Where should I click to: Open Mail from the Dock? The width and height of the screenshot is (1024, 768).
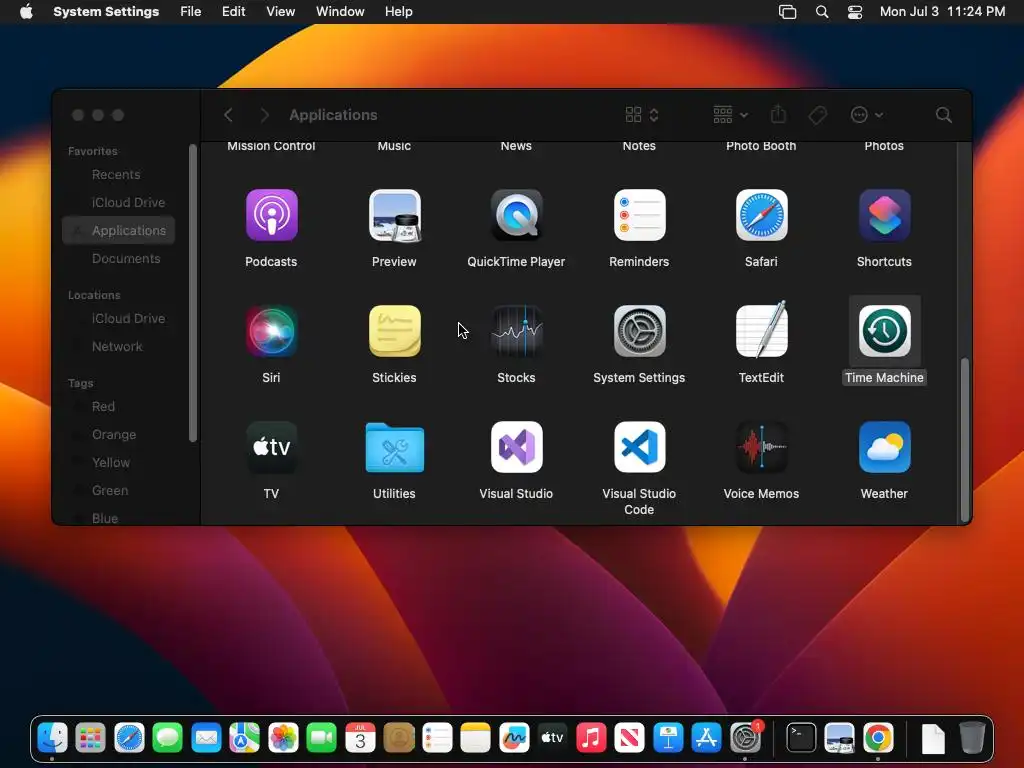206,738
